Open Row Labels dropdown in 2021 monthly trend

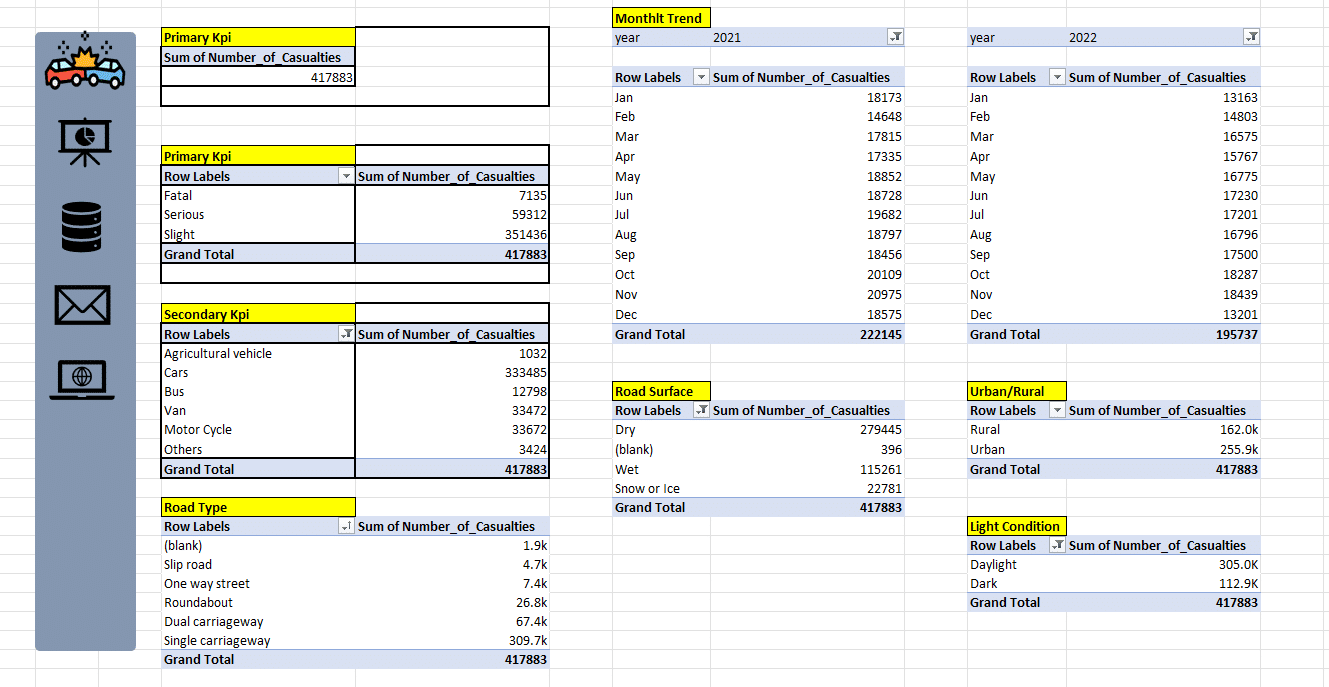[701, 77]
